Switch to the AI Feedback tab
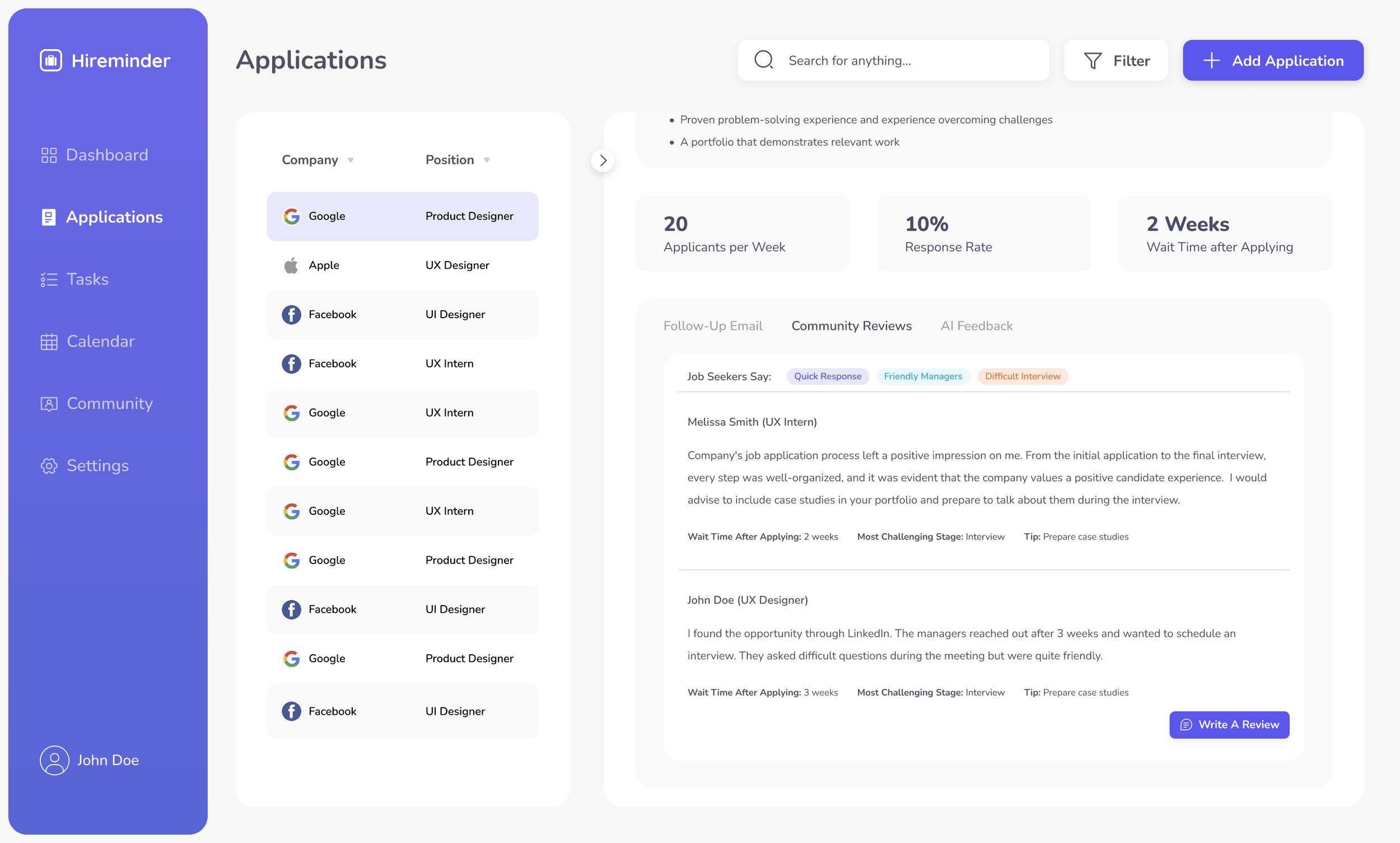Screen dimensions: 1400x843 click(x=976, y=326)
